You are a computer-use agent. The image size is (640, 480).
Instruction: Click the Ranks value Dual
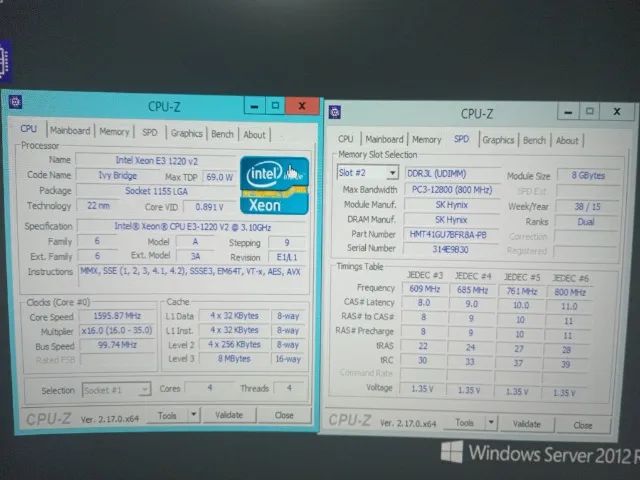click(x=586, y=222)
